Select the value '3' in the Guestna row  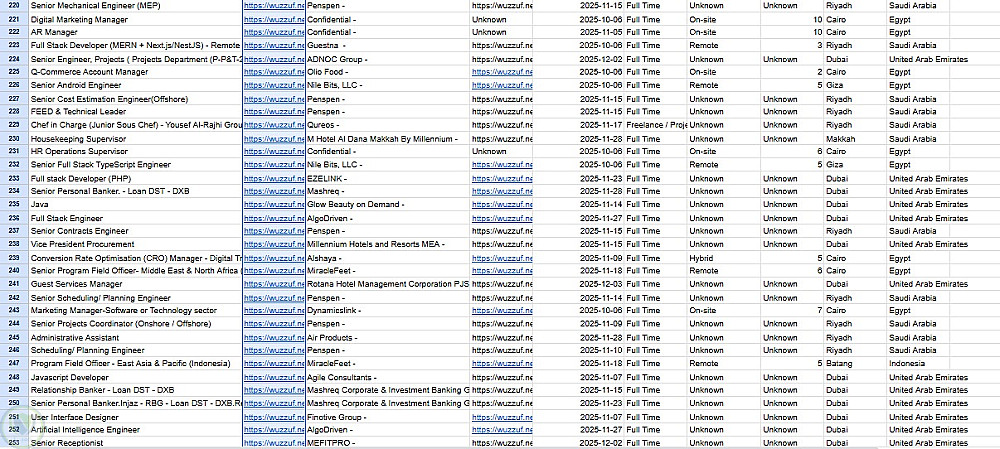click(x=791, y=45)
